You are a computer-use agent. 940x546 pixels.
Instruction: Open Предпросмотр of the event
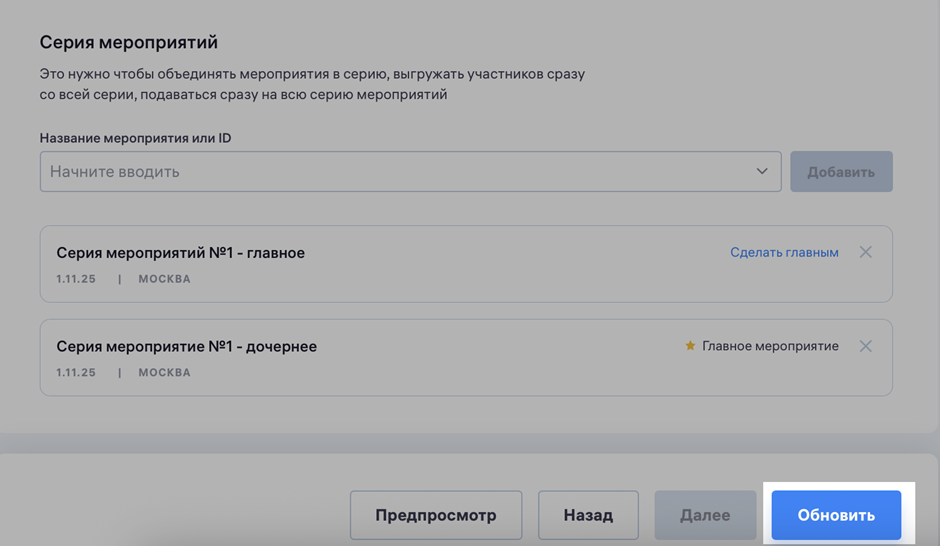coord(435,515)
